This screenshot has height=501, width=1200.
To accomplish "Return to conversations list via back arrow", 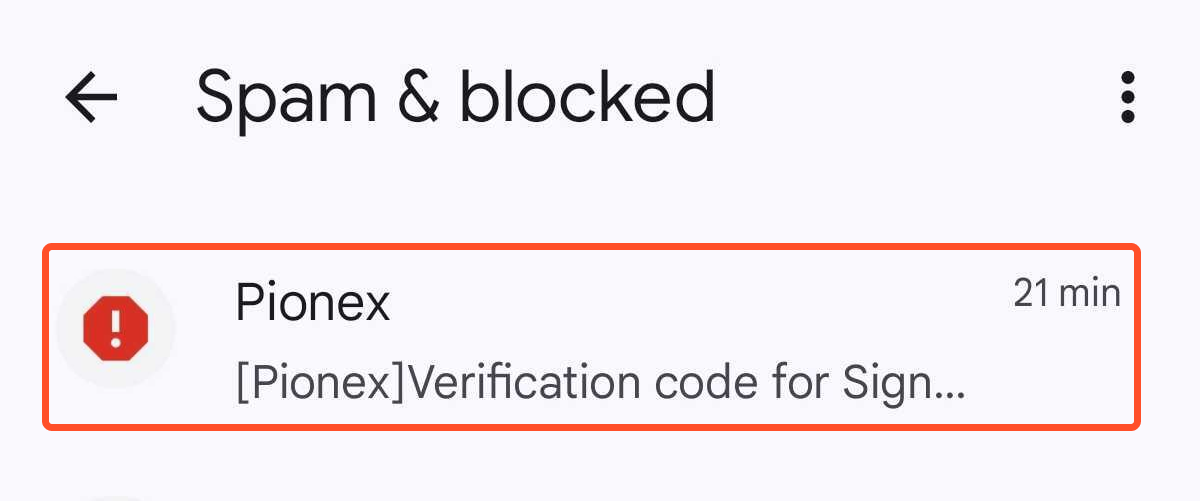I will tap(91, 97).
